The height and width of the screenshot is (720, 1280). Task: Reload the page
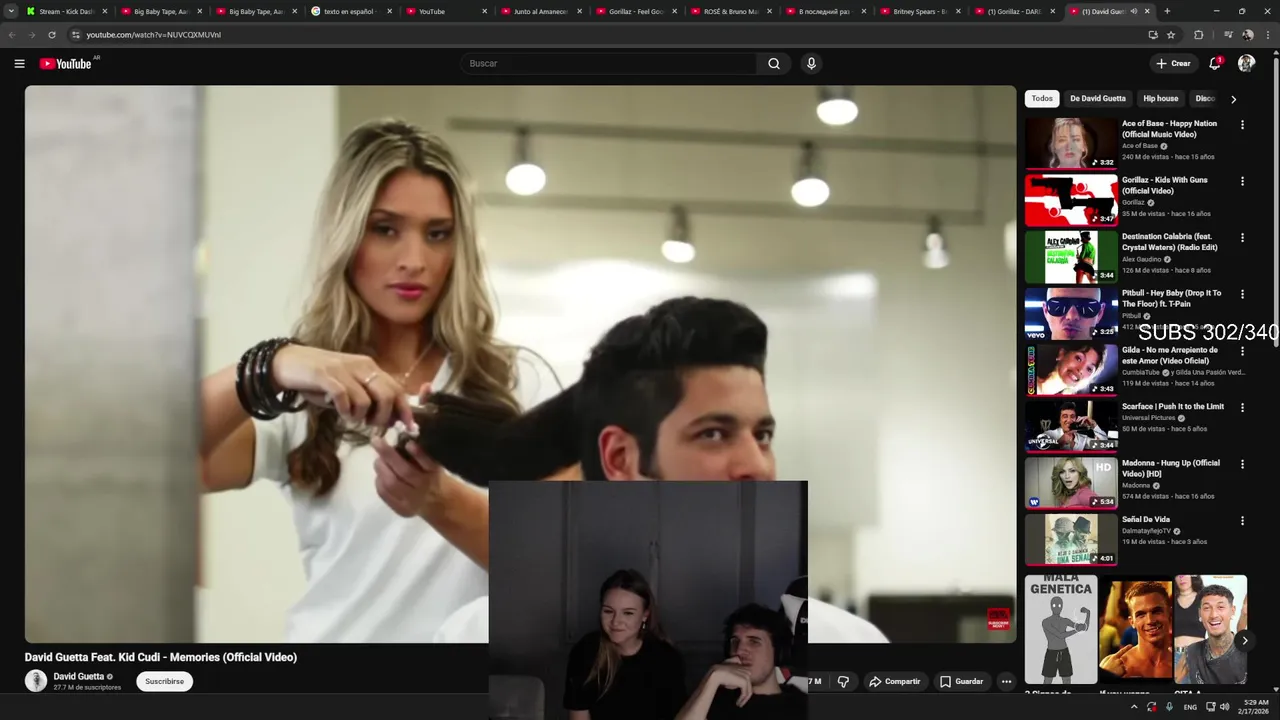[52, 34]
